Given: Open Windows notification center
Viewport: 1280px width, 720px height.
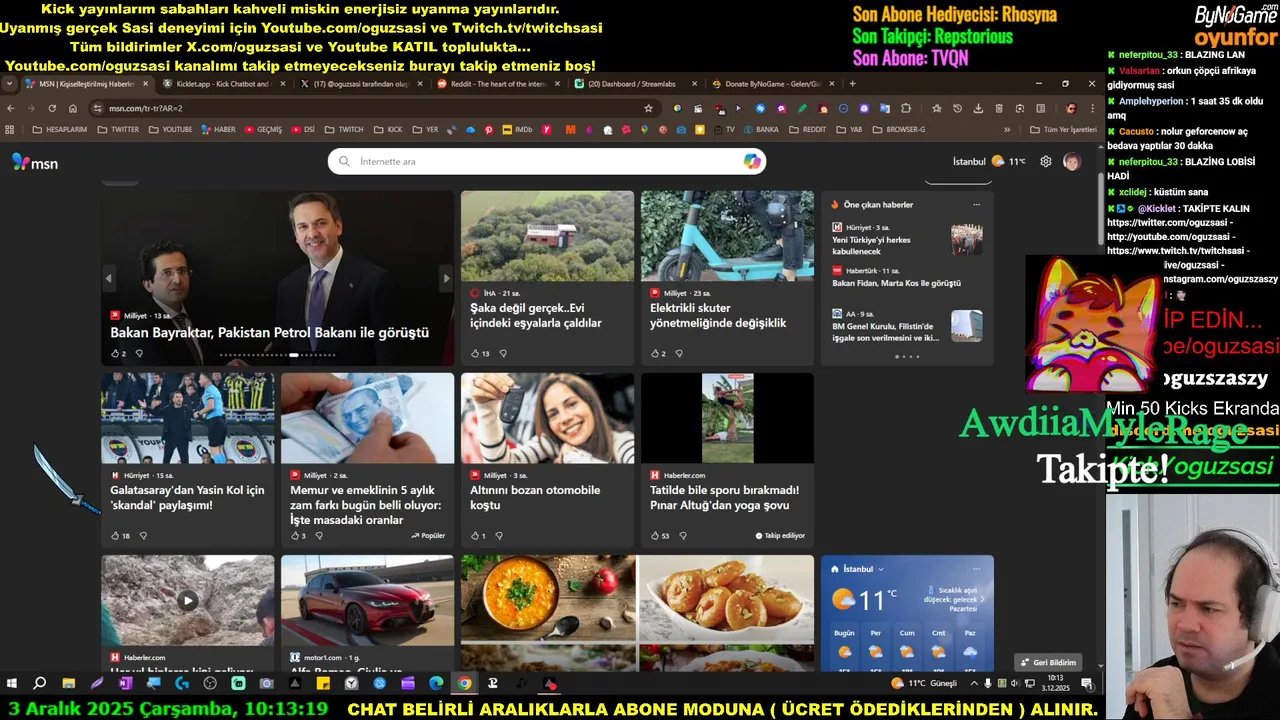Looking at the screenshot, I should pyautogui.click(x=1087, y=684).
